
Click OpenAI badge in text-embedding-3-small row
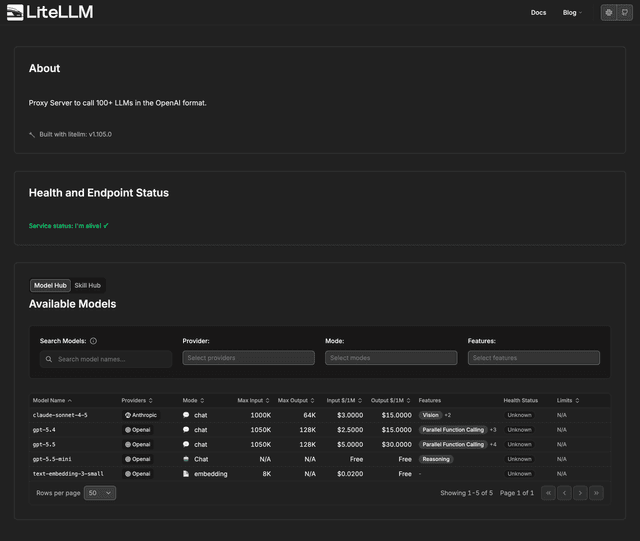click(138, 474)
